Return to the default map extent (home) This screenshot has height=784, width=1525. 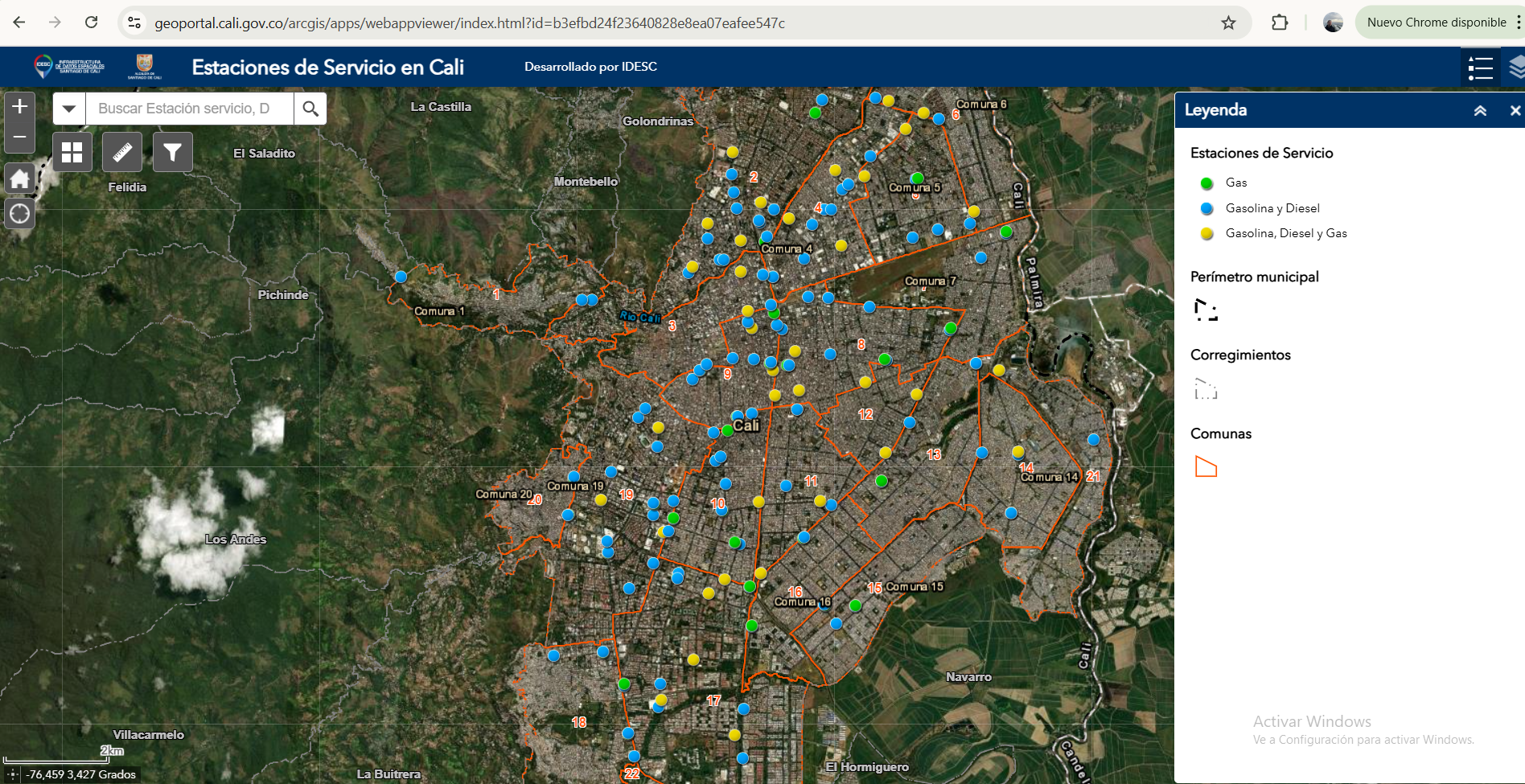(20, 179)
